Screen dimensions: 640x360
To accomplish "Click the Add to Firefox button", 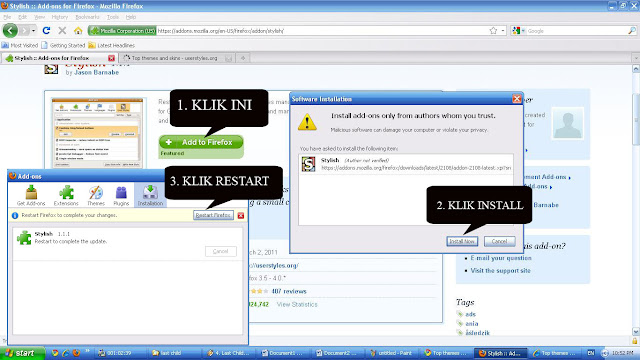I will pyautogui.click(x=201, y=142).
